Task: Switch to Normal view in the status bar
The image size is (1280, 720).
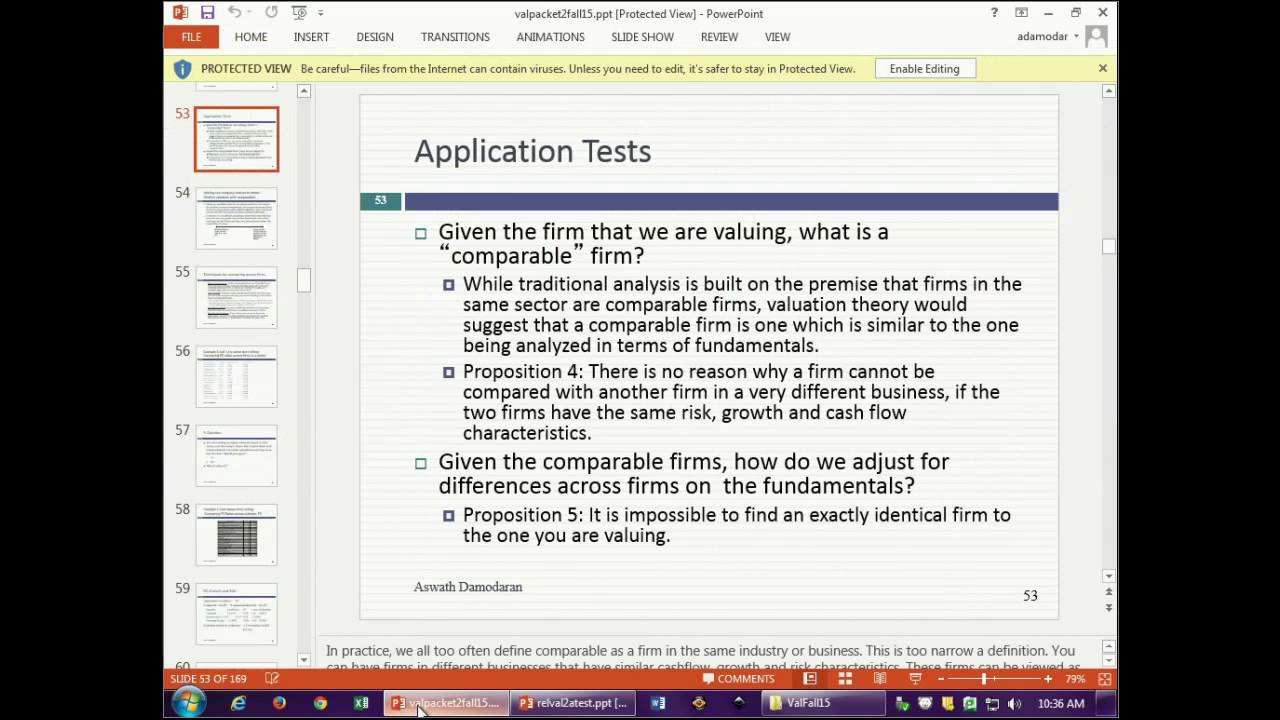Action: point(810,679)
